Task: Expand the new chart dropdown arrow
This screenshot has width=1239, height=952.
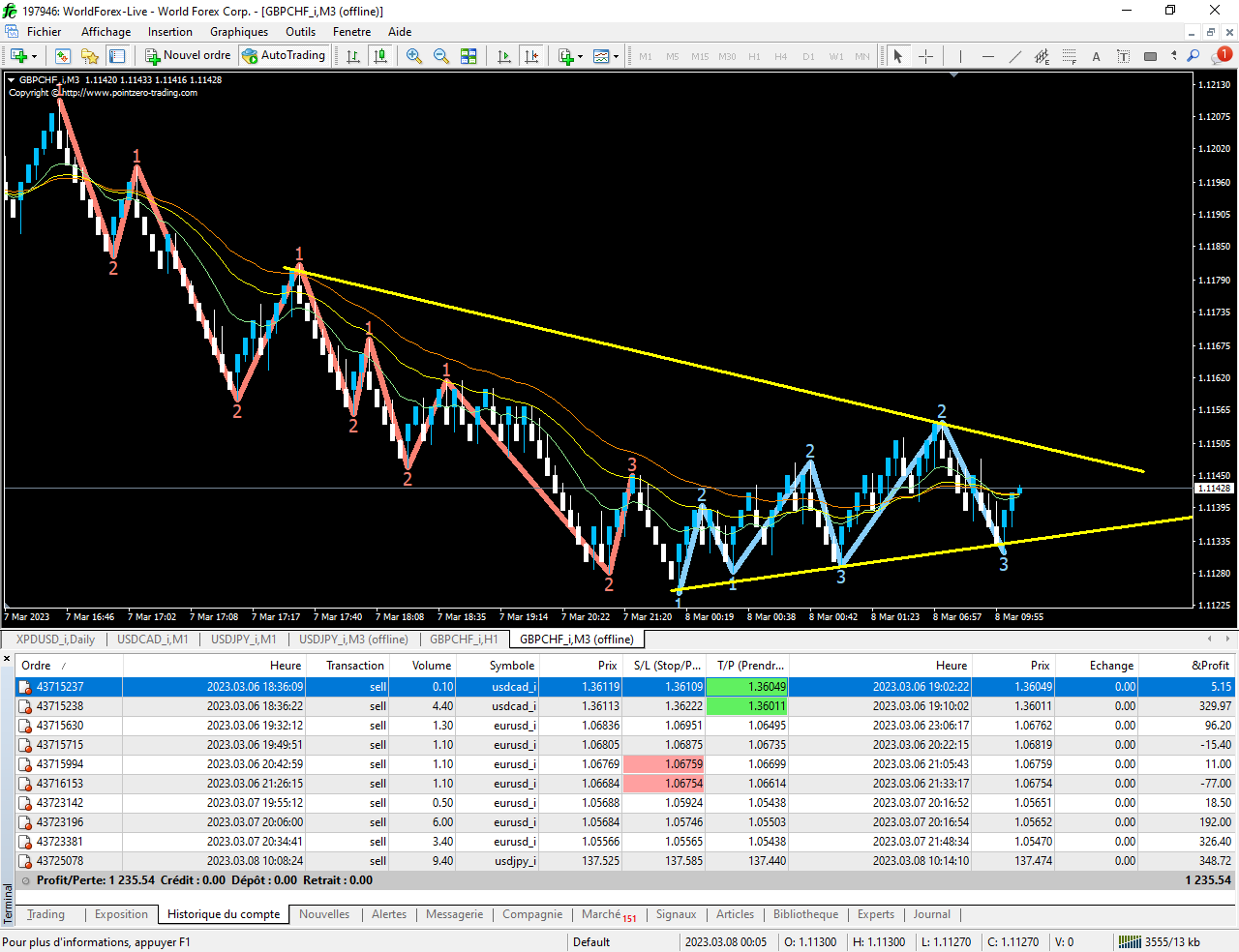Action: click(35, 56)
